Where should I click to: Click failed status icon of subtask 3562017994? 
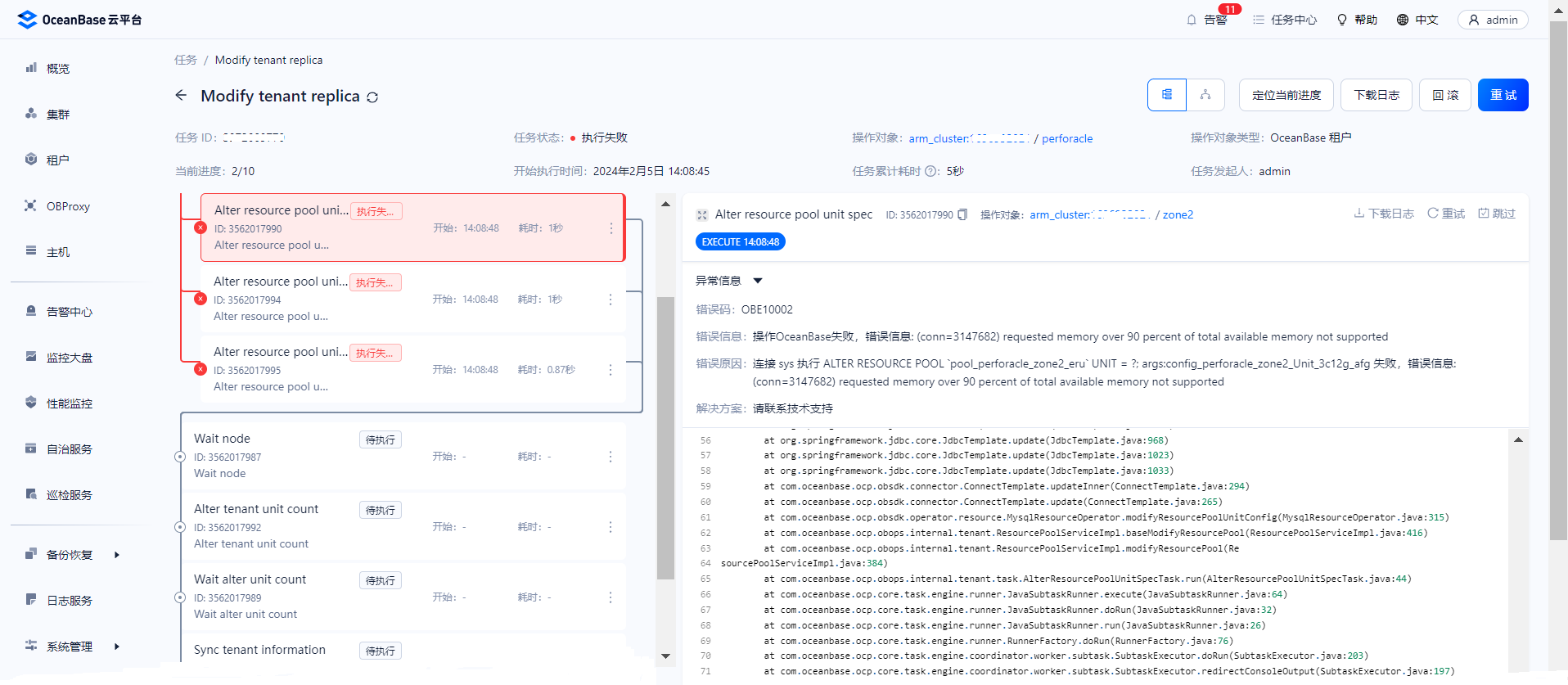(201, 299)
